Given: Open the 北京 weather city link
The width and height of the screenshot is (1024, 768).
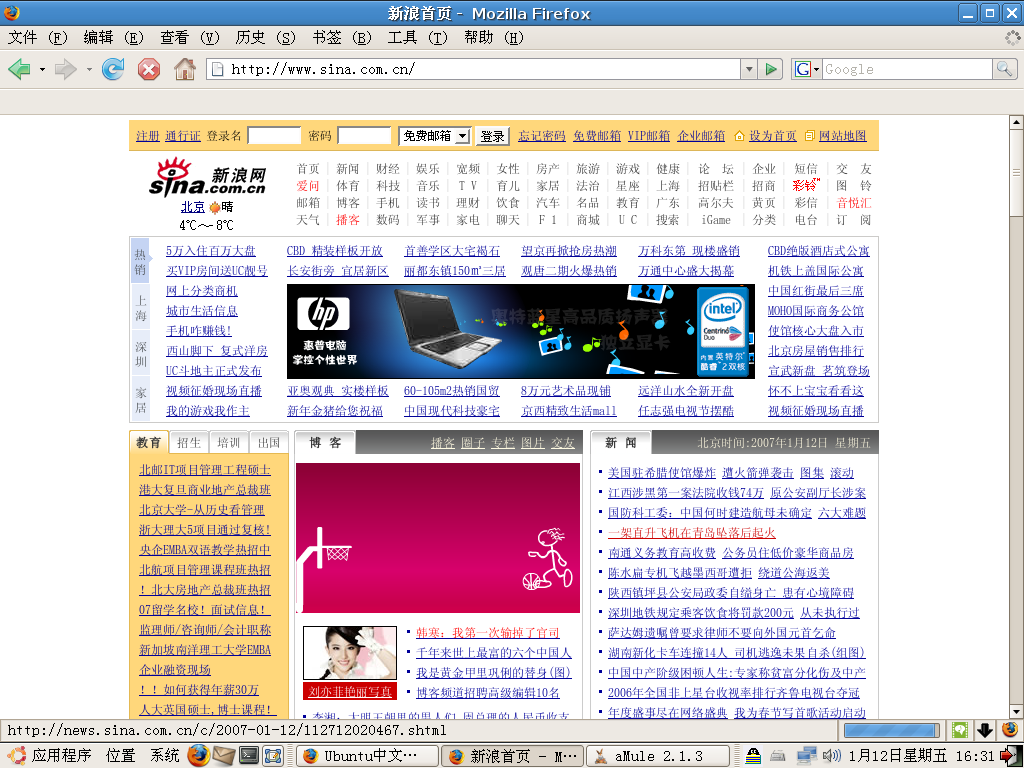Looking at the screenshot, I should (193, 207).
